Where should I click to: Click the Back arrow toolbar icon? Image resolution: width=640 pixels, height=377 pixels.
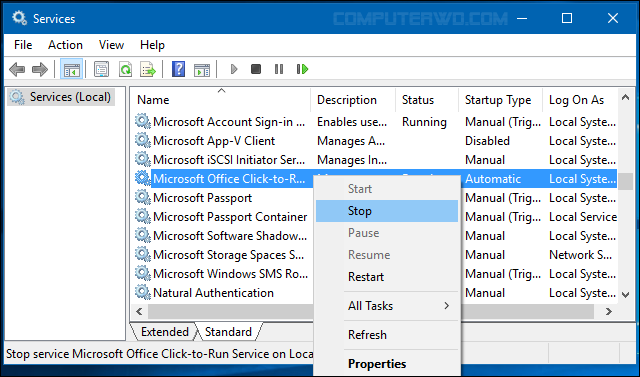[x=17, y=69]
